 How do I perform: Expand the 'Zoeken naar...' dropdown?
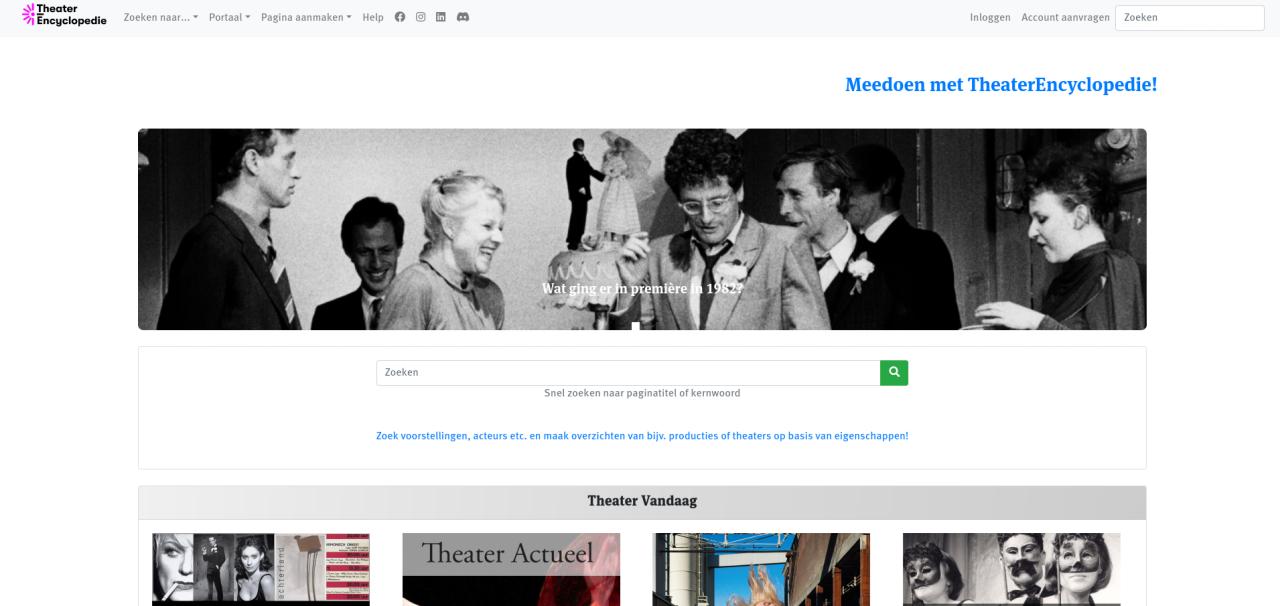(161, 17)
